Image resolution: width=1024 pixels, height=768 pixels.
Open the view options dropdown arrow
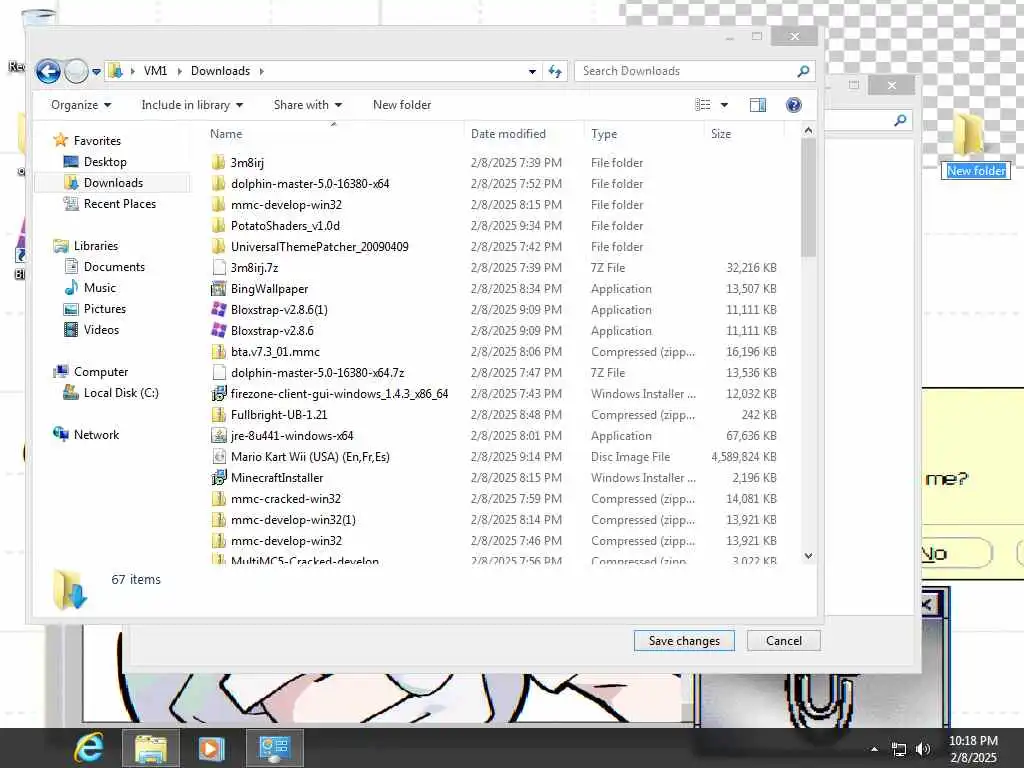point(724,105)
